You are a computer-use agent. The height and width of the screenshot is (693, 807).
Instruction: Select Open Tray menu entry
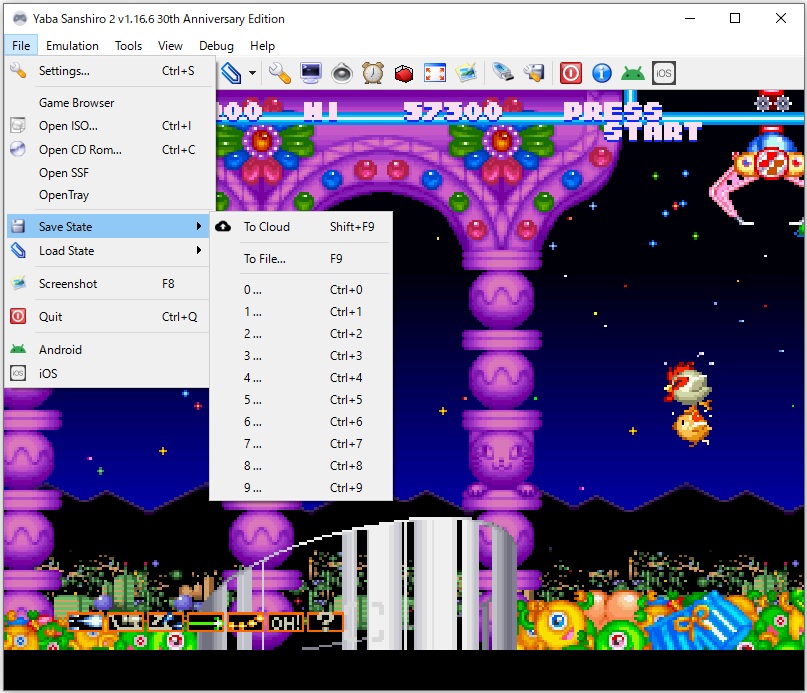point(109,195)
